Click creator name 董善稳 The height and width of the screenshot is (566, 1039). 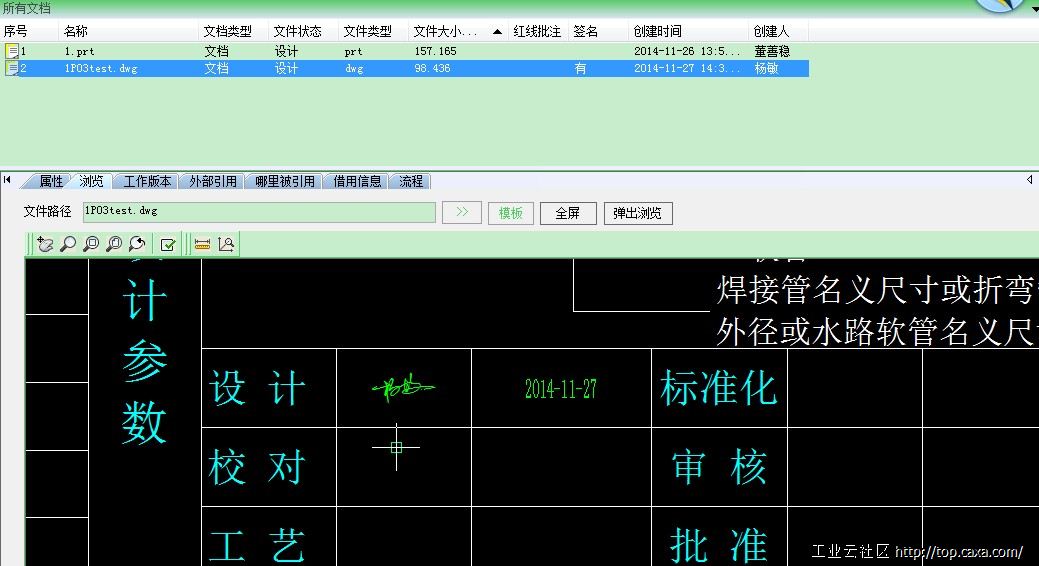772,51
